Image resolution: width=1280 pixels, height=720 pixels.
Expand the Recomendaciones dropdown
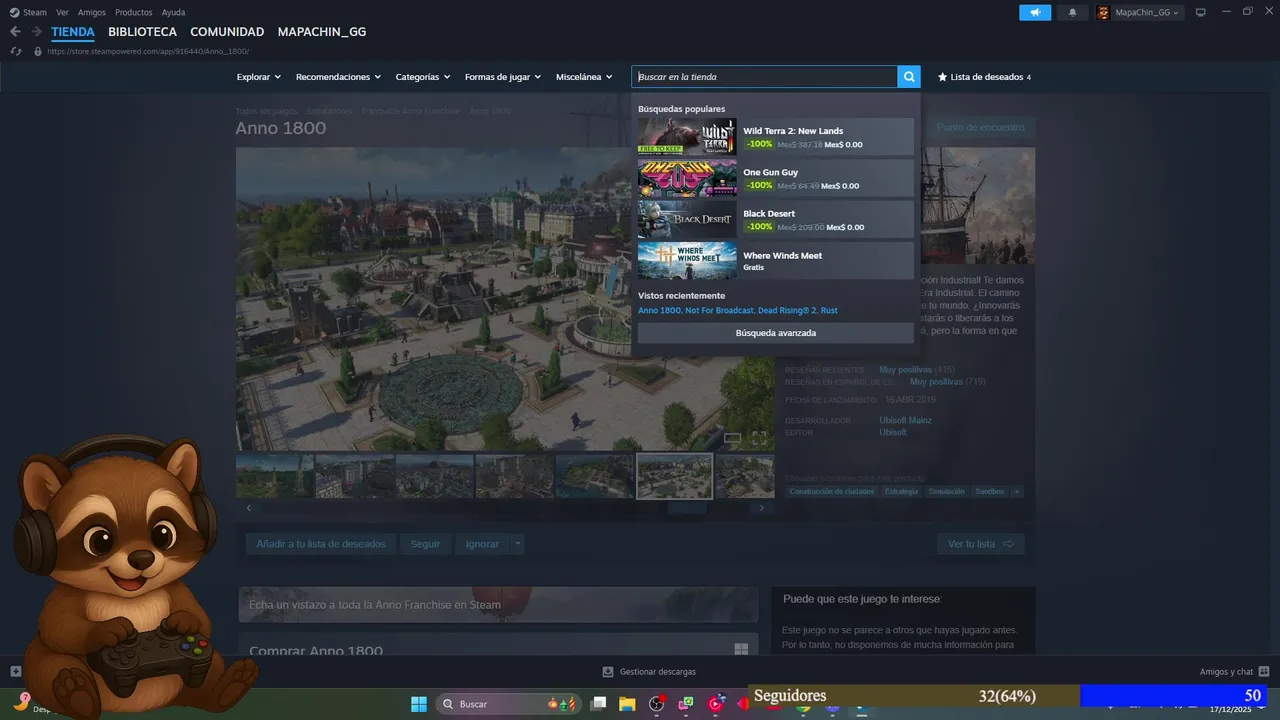pyautogui.click(x=338, y=77)
